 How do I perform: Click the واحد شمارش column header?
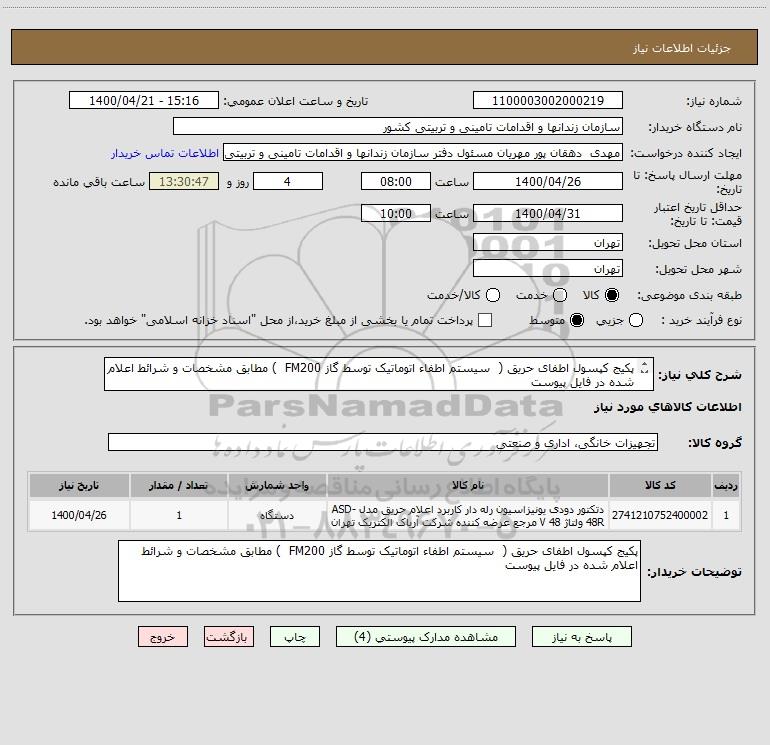tap(277, 485)
